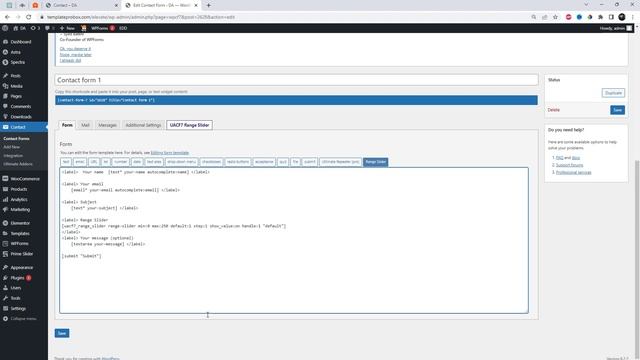Viewport: 640px width, 360px height.
Task: Select the contact form shortcode field
Action: click(x=296, y=100)
